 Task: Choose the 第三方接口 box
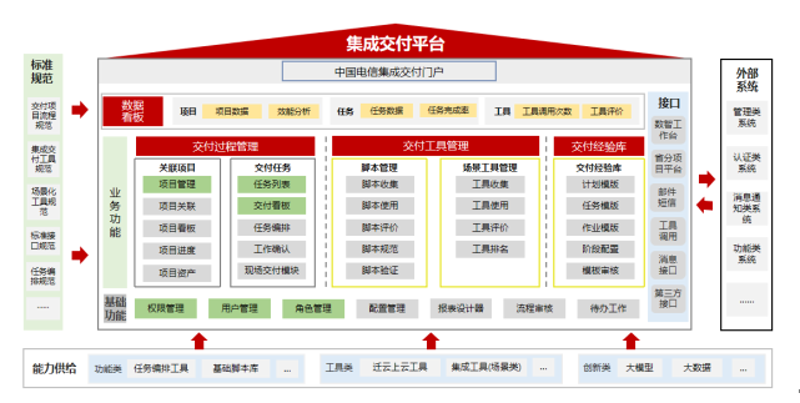tap(668, 298)
